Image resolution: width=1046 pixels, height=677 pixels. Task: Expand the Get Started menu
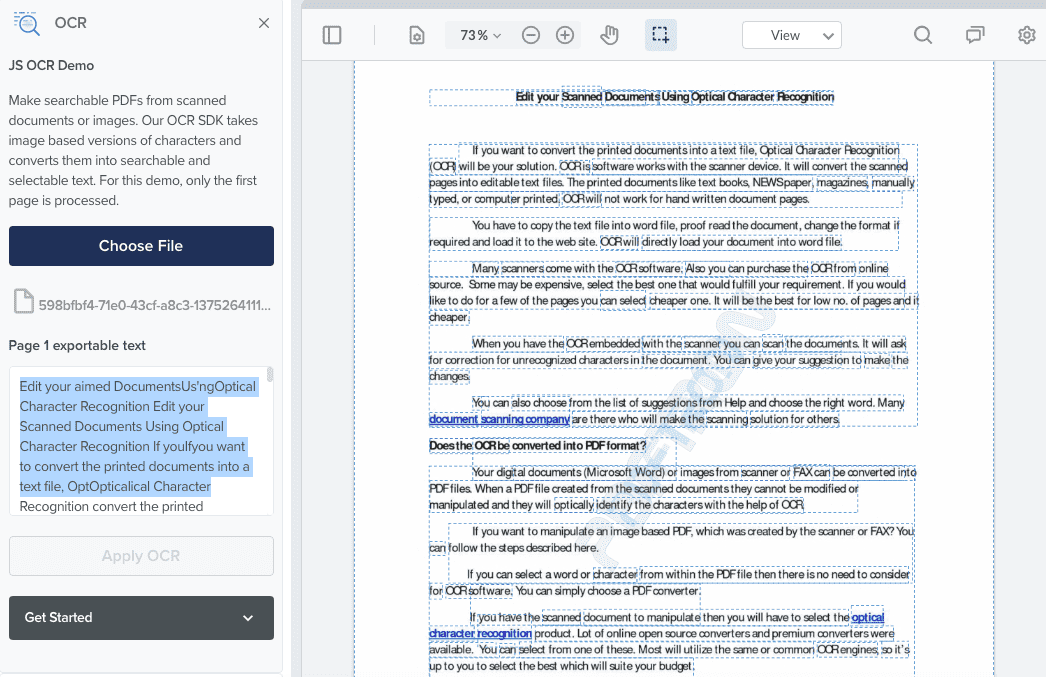[140, 618]
